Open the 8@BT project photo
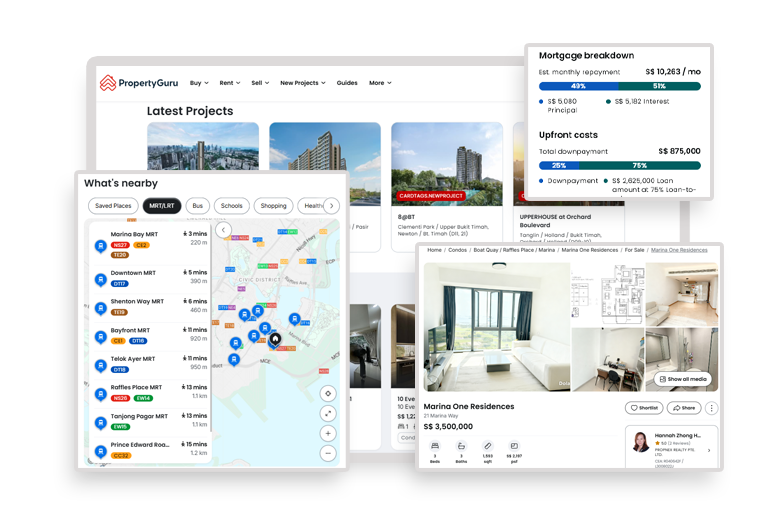Screen dimensions: 776x518 tap(447, 164)
